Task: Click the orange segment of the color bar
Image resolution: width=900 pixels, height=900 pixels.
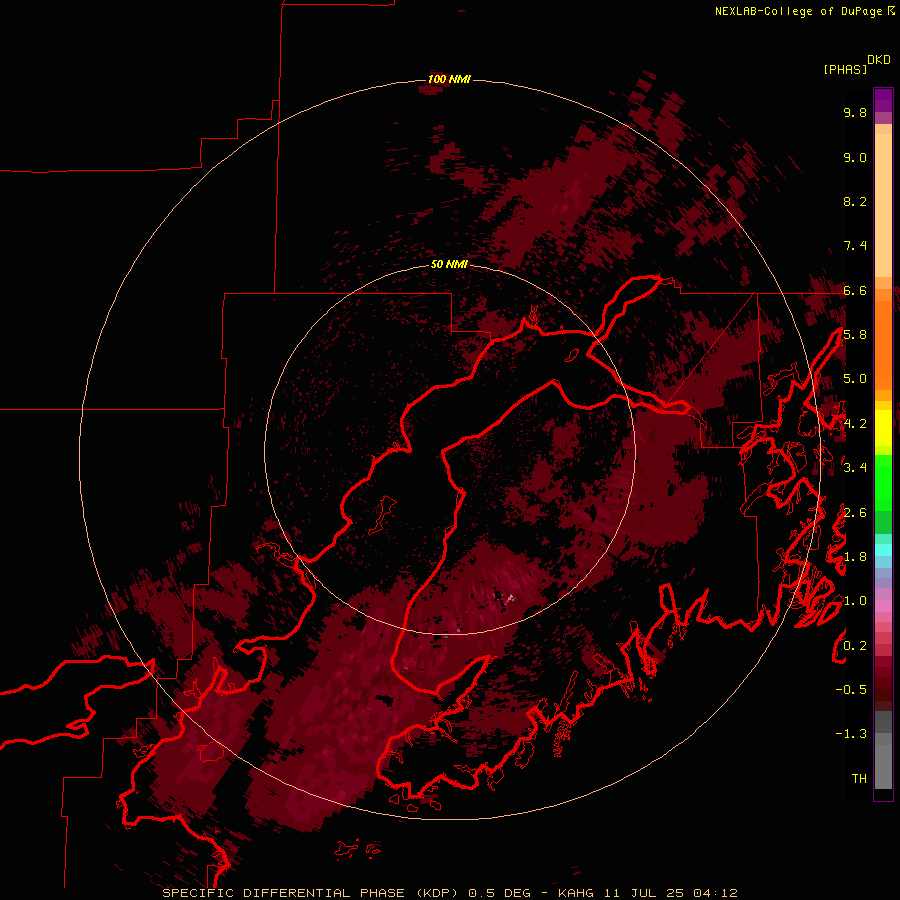Action: [x=883, y=346]
